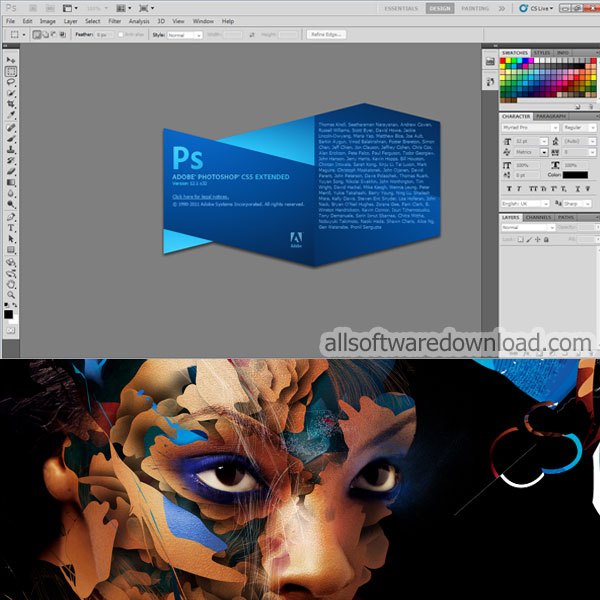Select the 3D Camera Rotate tool
Screen dimensions: 600x600
[x=11, y=274]
